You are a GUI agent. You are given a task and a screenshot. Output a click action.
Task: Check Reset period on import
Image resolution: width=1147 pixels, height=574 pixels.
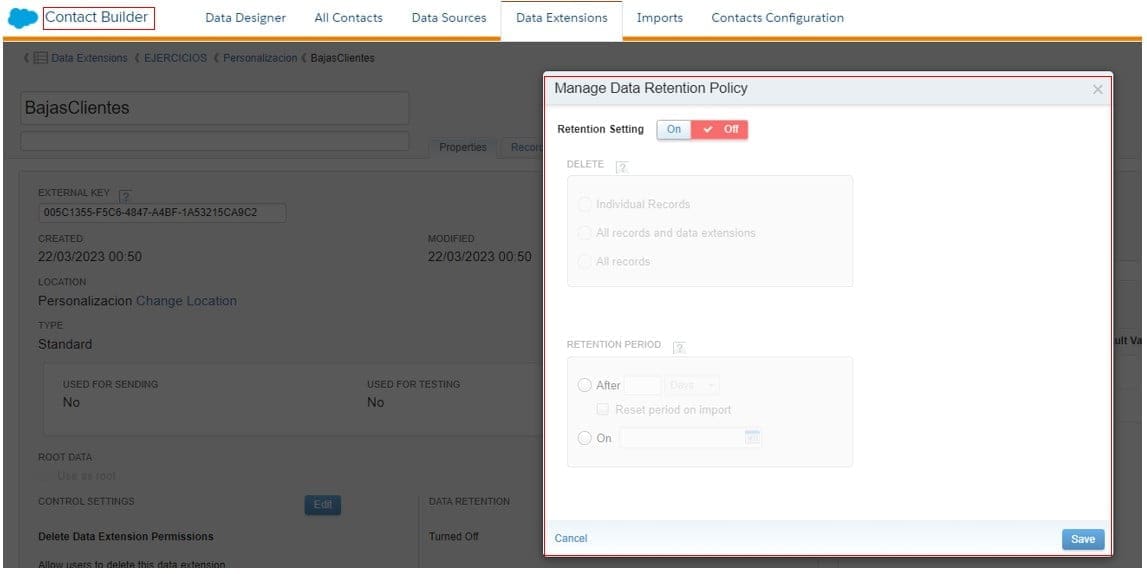click(x=603, y=409)
